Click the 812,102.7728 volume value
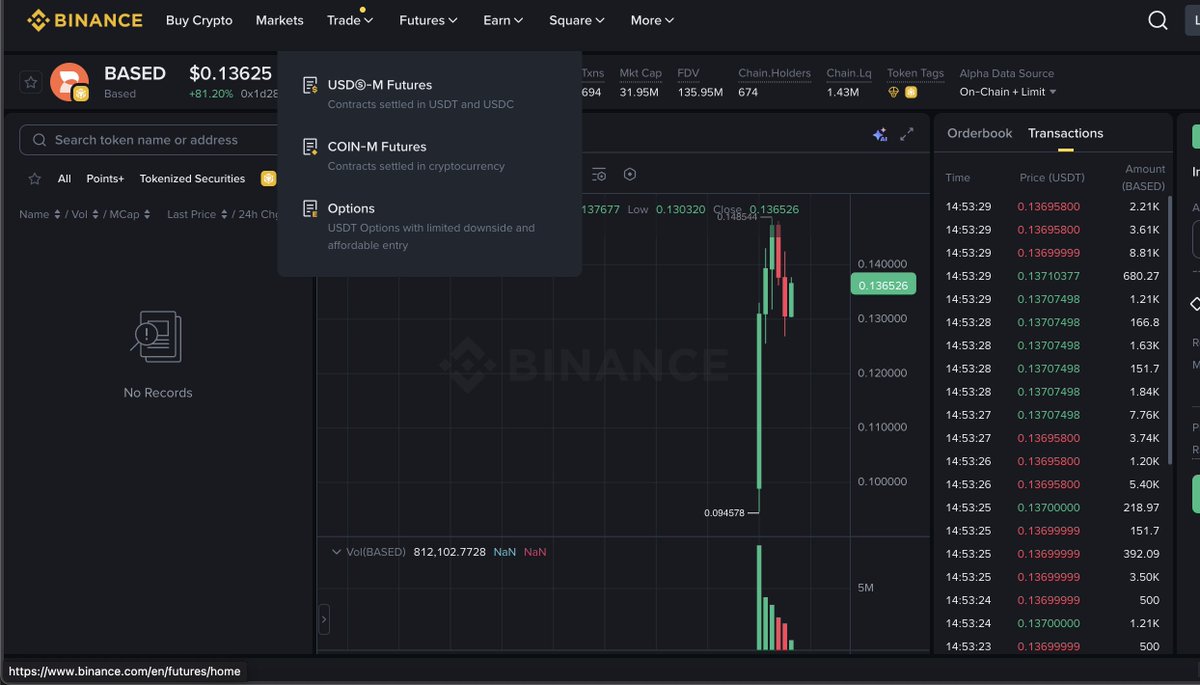The width and height of the screenshot is (1200, 685). pos(449,552)
